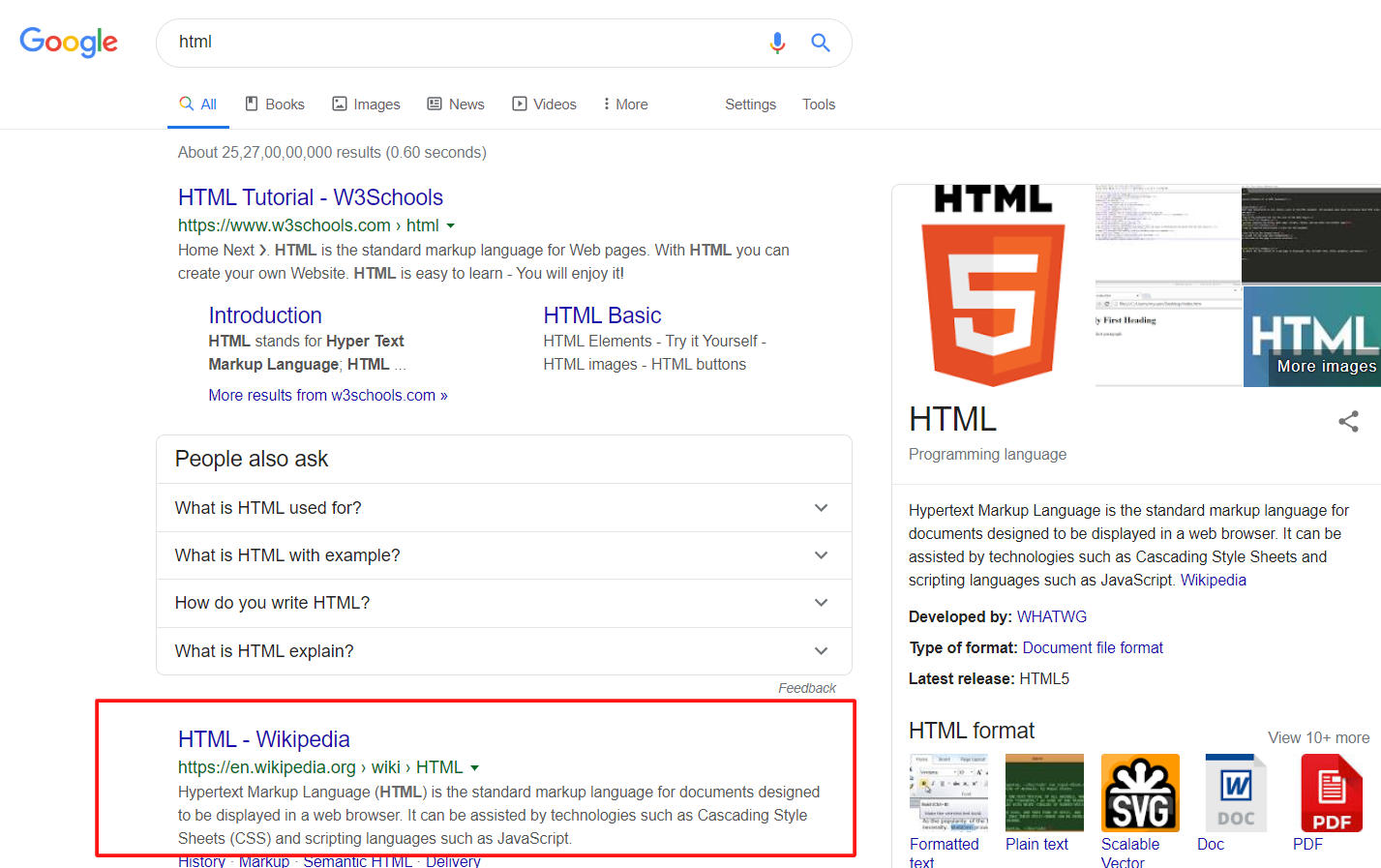Open search Tools
Viewport: 1381px width, 868px height.
coord(819,104)
